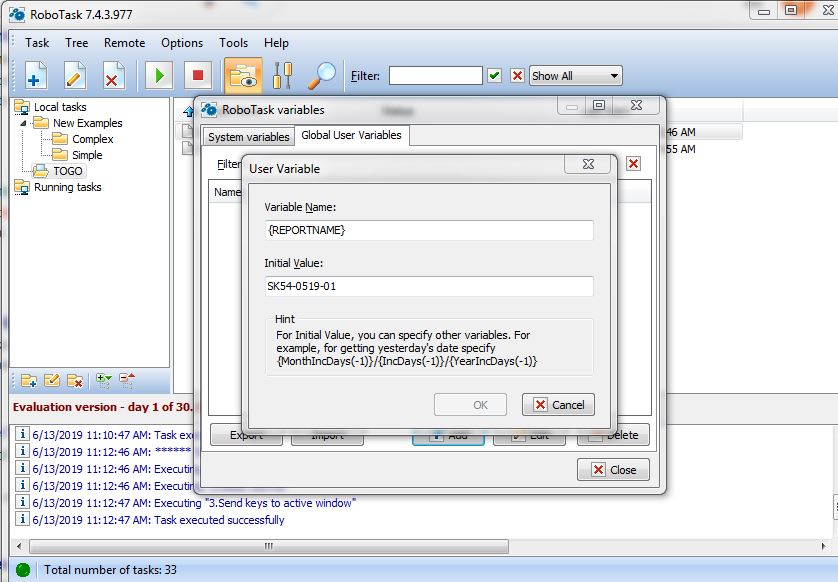The height and width of the screenshot is (582, 838).
Task: Open the Task menu
Action: (x=37, y=43)
